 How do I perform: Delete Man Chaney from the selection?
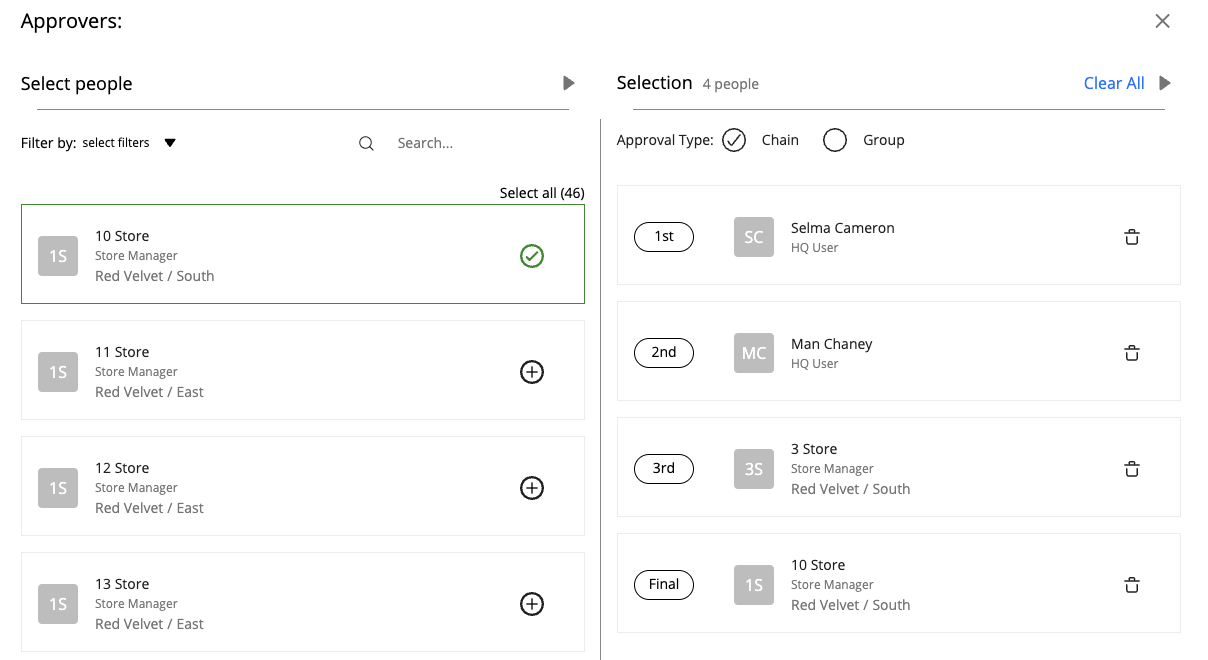[1132, 353]
